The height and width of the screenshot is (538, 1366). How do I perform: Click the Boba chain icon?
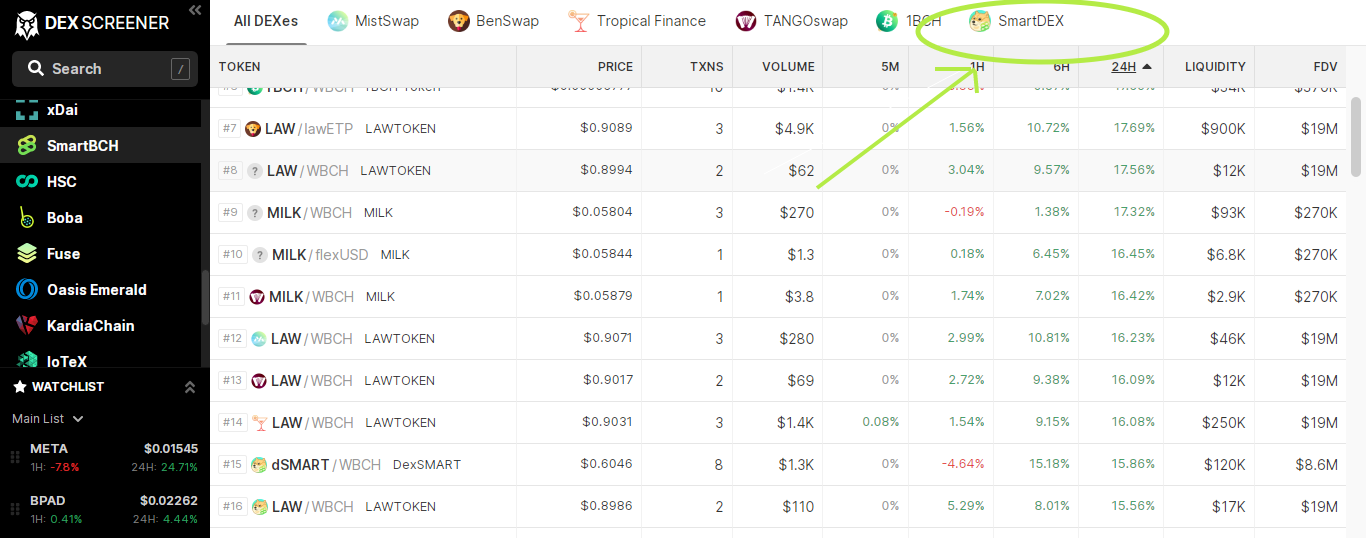coord(27,218)
